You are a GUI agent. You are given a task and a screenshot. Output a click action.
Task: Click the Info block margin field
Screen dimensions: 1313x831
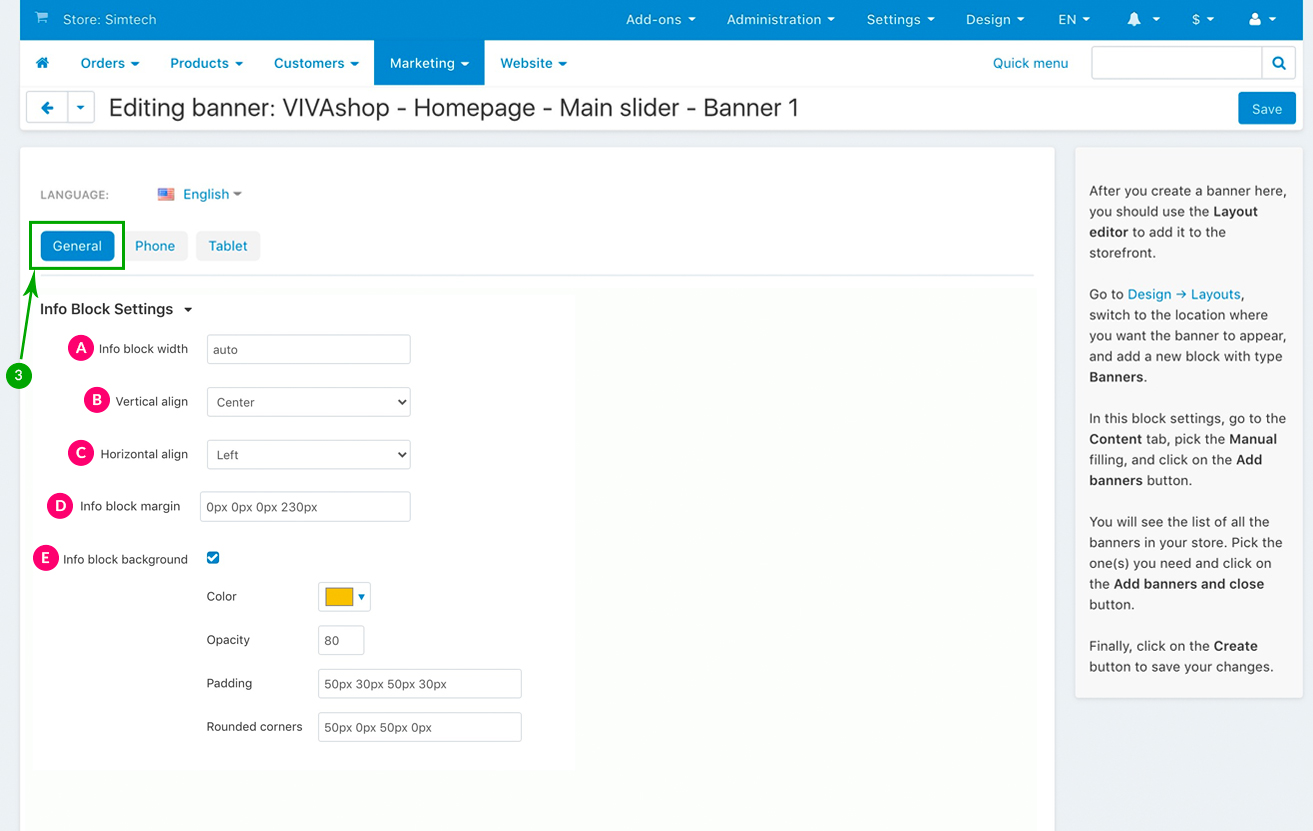click(305, 507)
